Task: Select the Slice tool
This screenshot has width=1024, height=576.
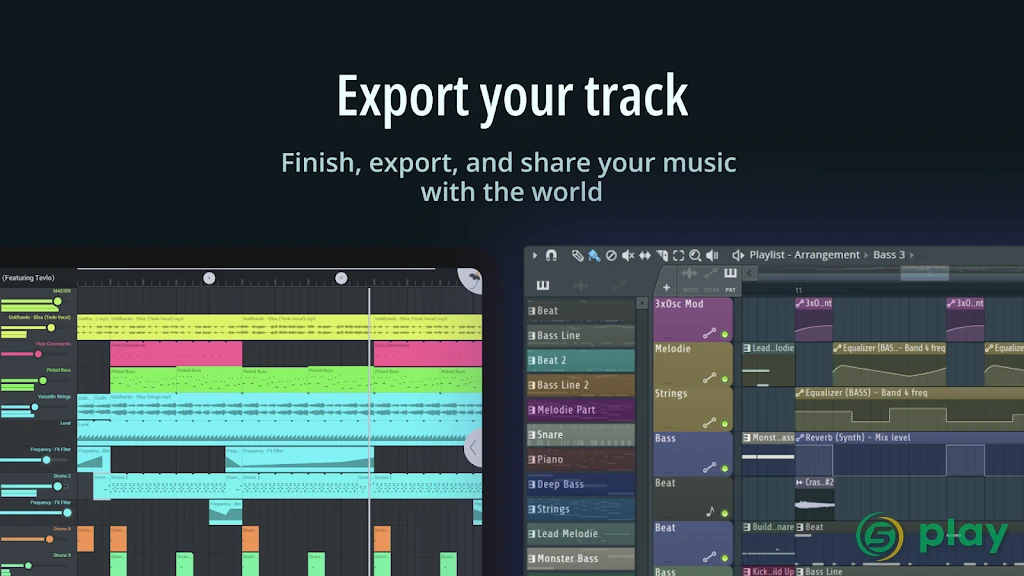Action: 662,255
